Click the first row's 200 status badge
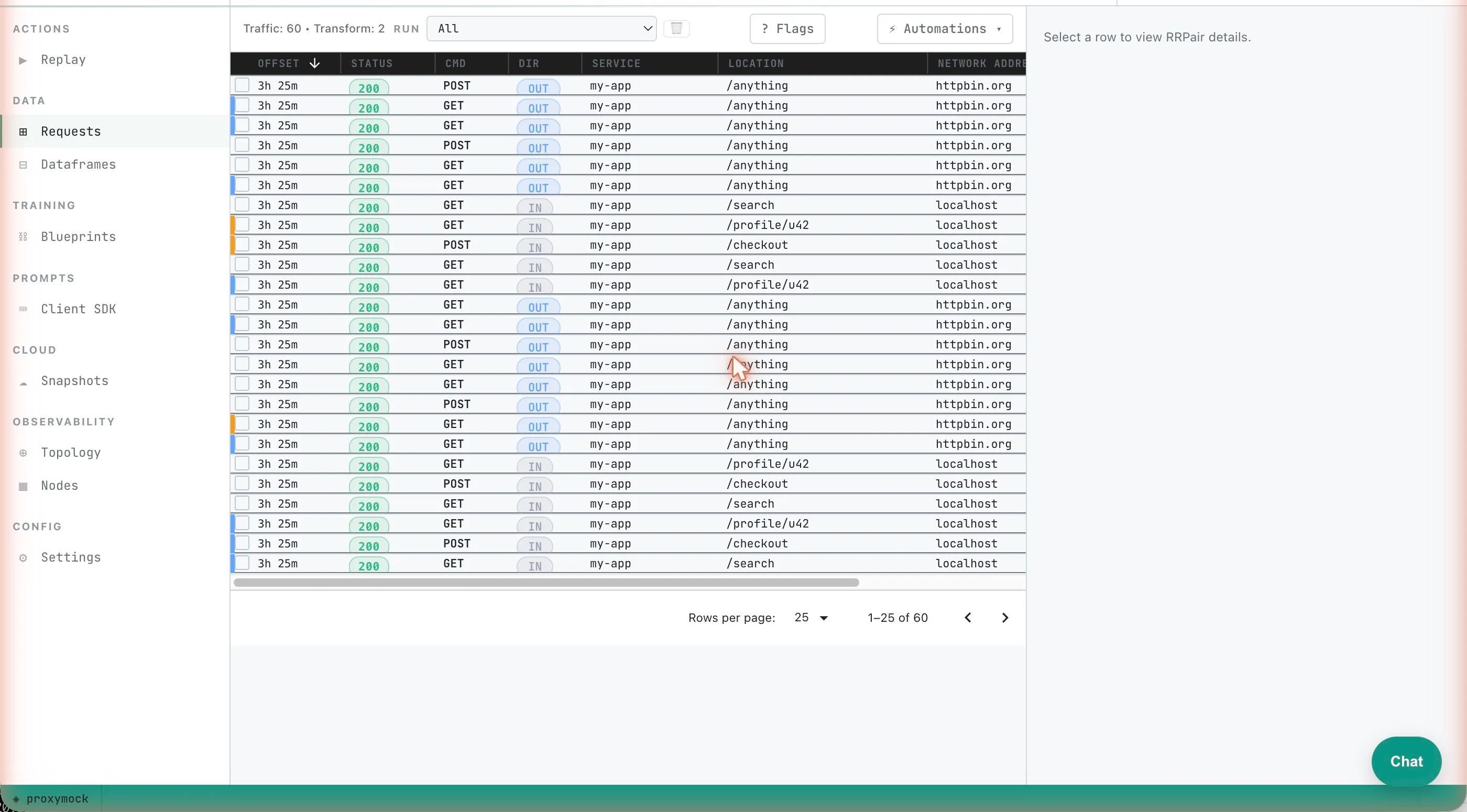 point(368,87)
